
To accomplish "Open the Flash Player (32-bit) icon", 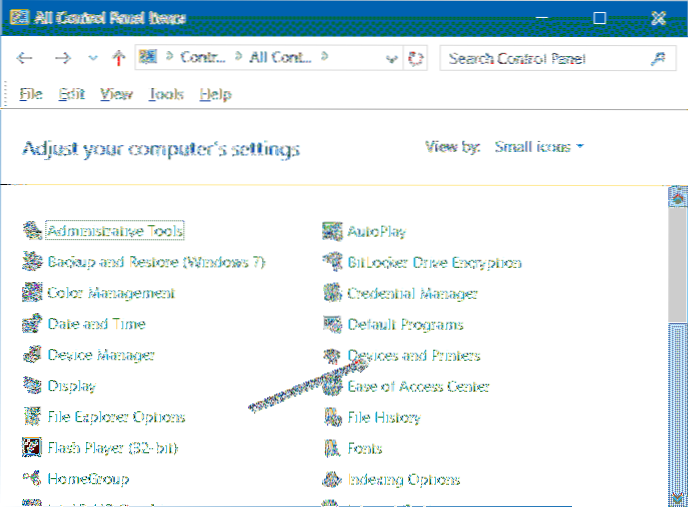I will click(31, 448).
